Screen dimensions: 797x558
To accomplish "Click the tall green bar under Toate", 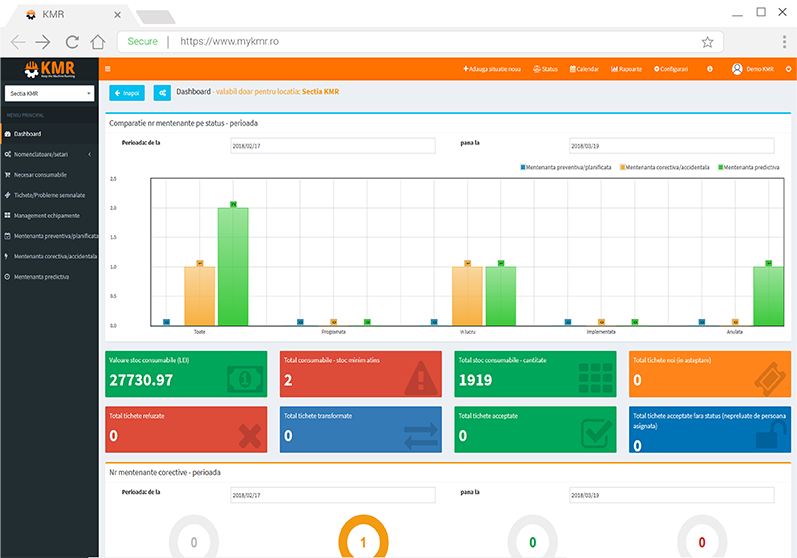I will click(233, 266).
